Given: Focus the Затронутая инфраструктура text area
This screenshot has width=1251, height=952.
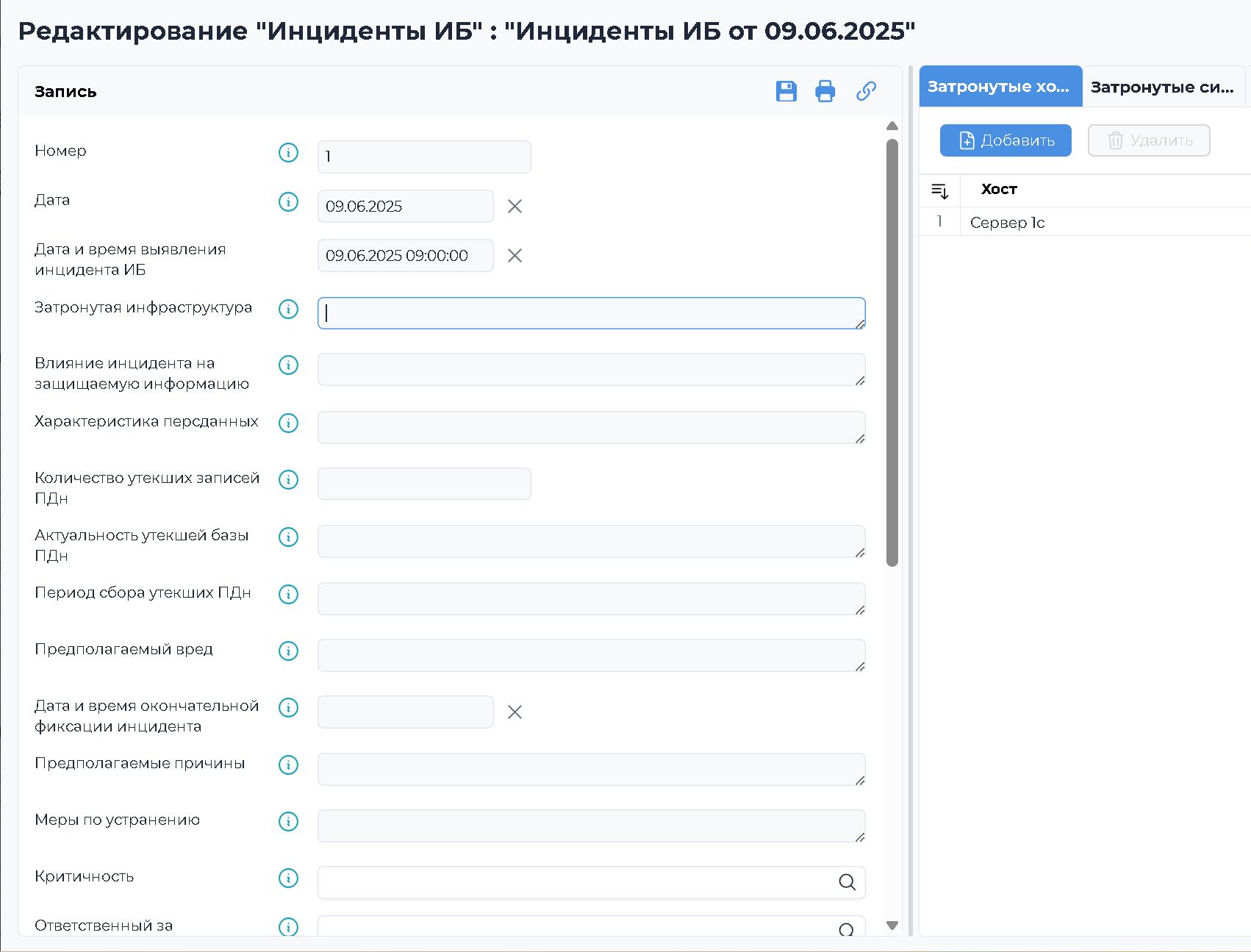Looking at the screenshot, I should [x=591, y=313].
